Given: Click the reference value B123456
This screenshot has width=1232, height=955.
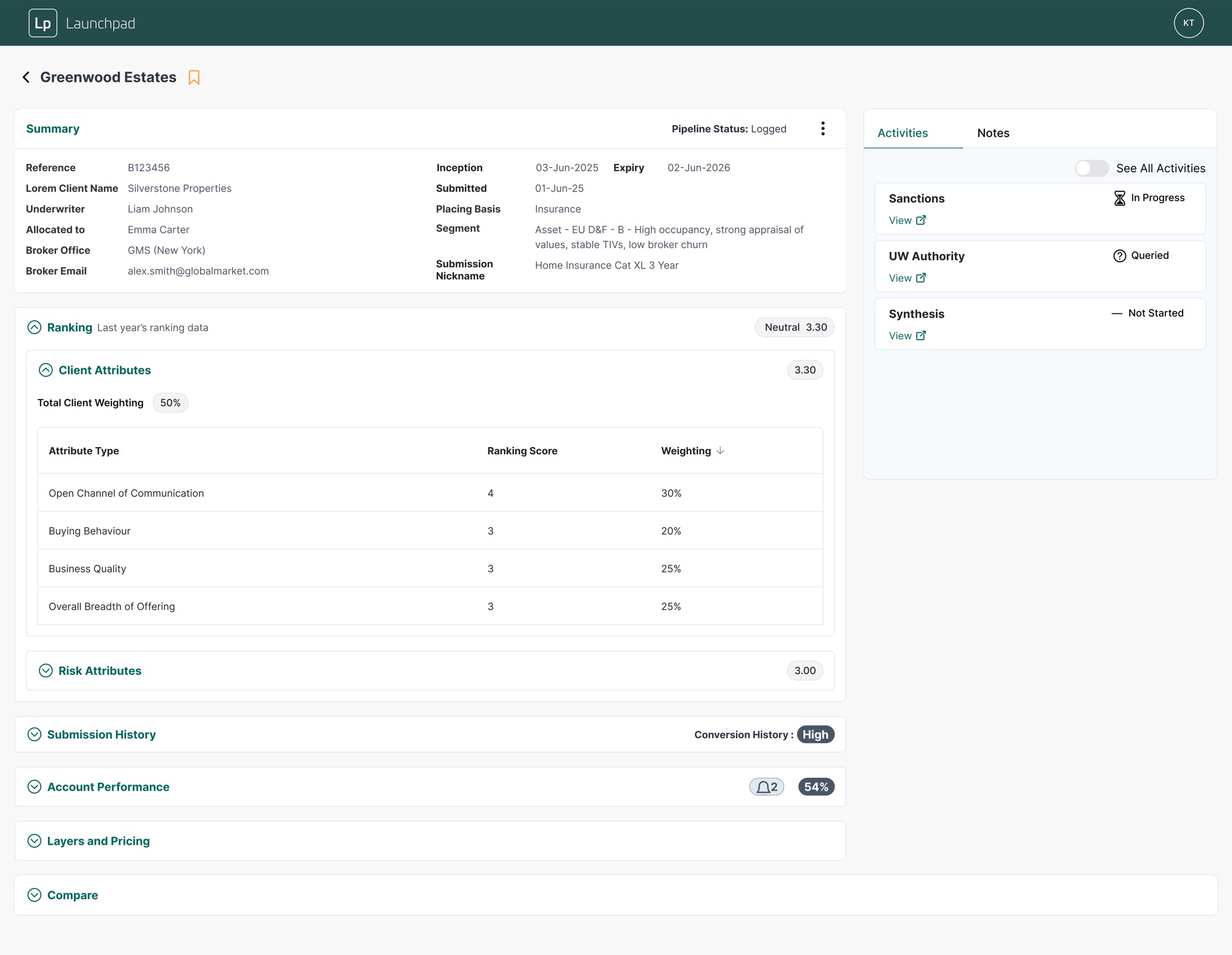Looking at the screenshot, I should (x=148, y=167).
